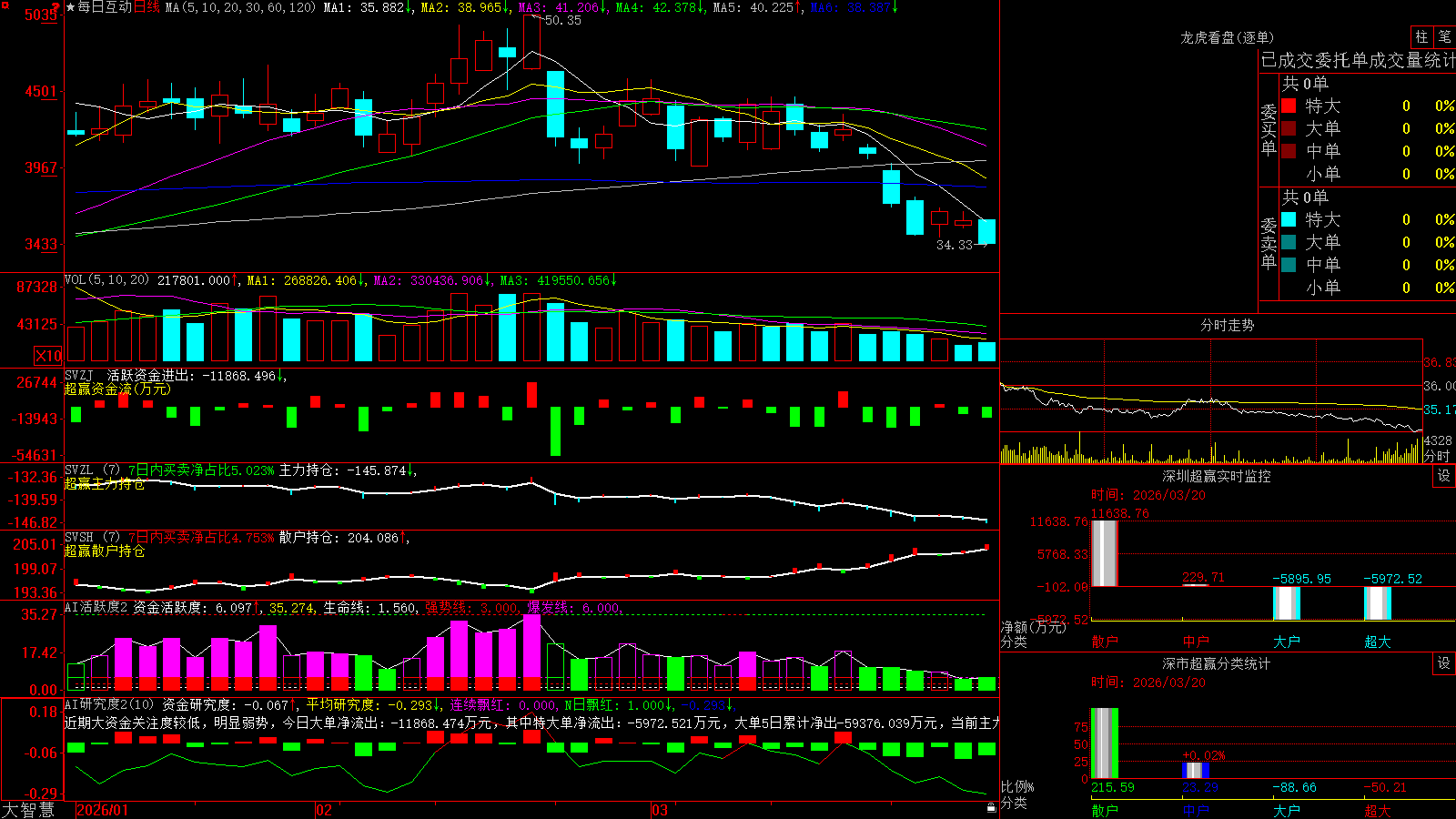Click the 5035 price axis value

point(40,15)
